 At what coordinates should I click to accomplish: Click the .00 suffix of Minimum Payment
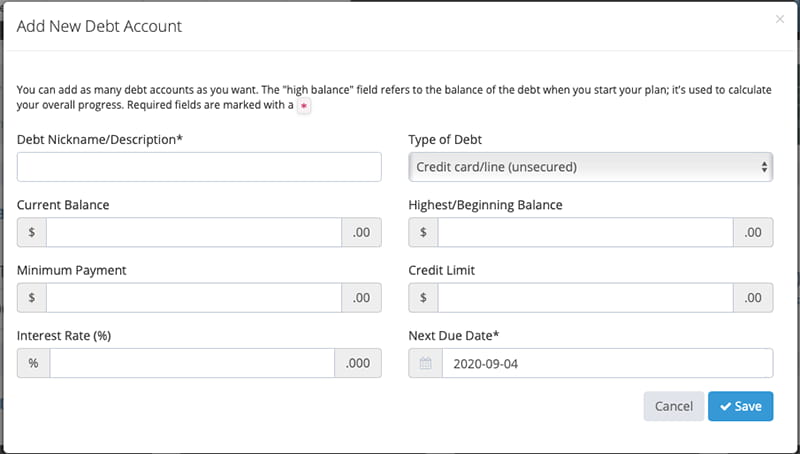click(362, 297)
